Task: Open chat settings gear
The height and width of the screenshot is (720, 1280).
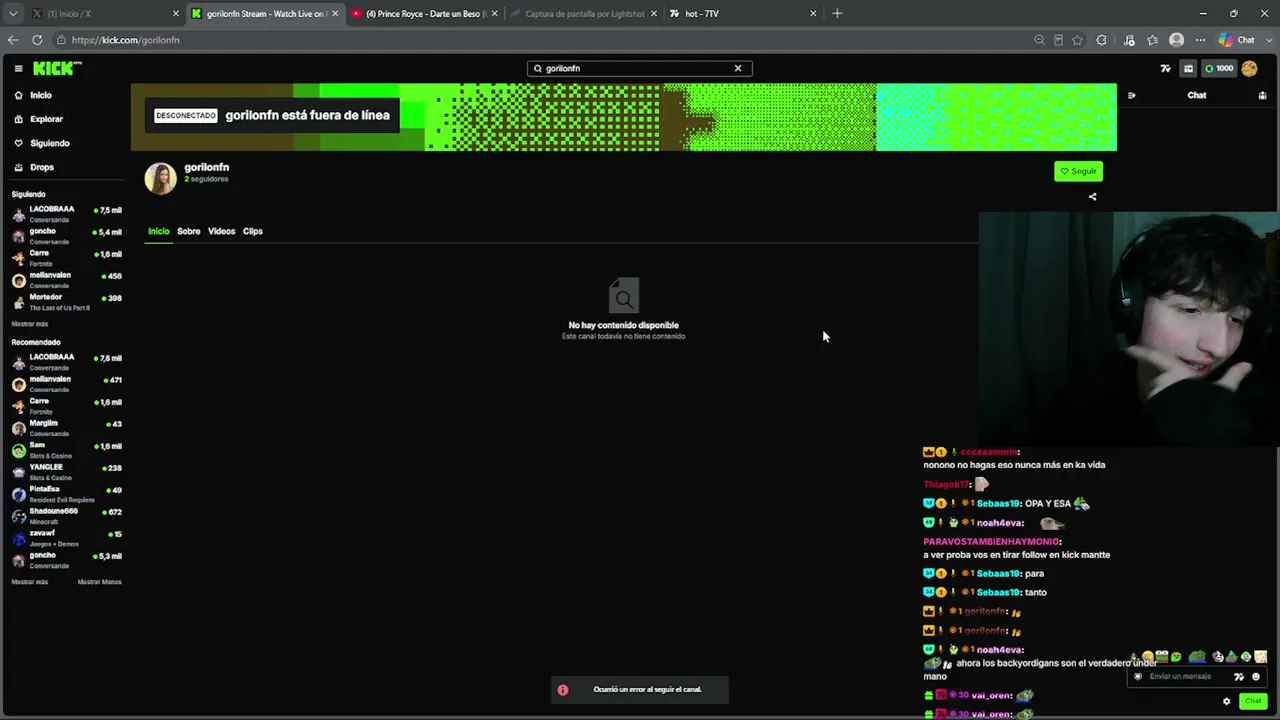Action: (1227, 701)
